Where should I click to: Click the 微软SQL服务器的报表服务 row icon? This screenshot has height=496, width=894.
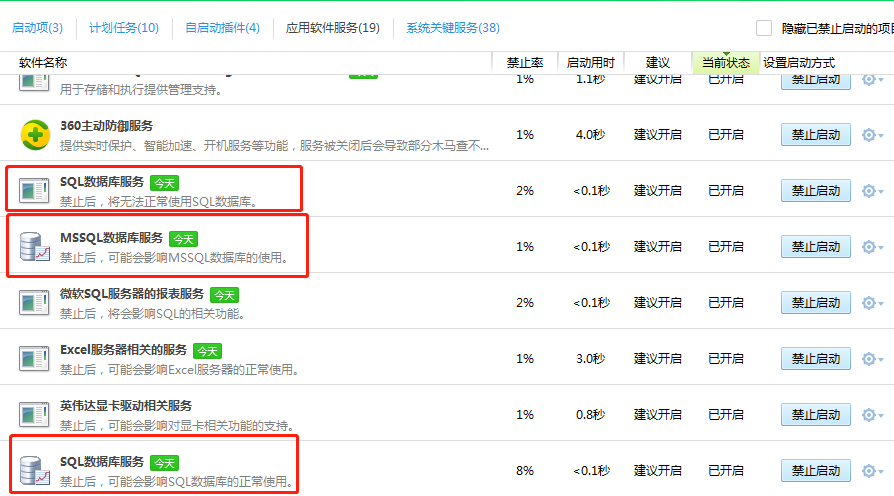click(x=34, y=302)
